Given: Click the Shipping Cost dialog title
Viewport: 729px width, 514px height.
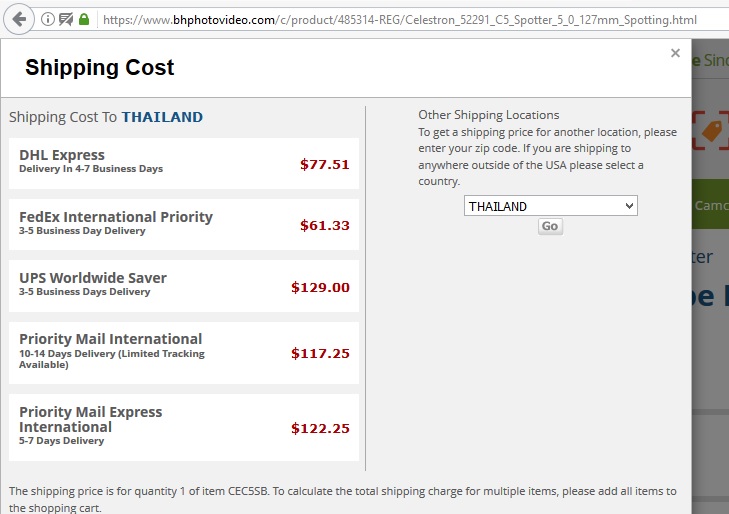Looking at the screenshot, I should tap(100, 68).
